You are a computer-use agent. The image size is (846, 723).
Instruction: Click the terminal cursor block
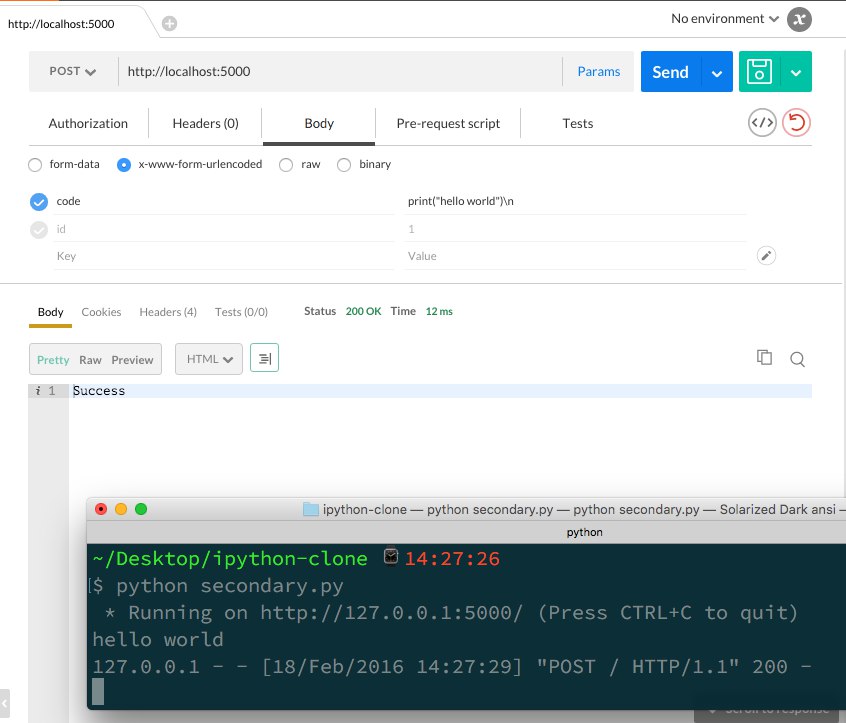[98, 692]
